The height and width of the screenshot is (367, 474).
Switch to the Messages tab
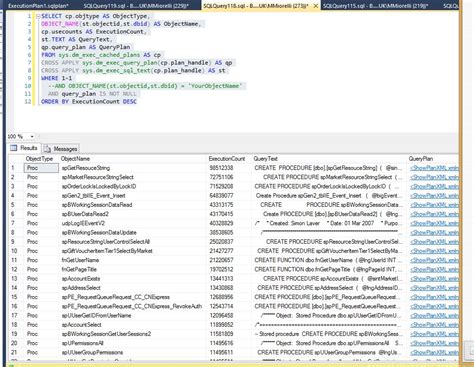tap(61, 149)
